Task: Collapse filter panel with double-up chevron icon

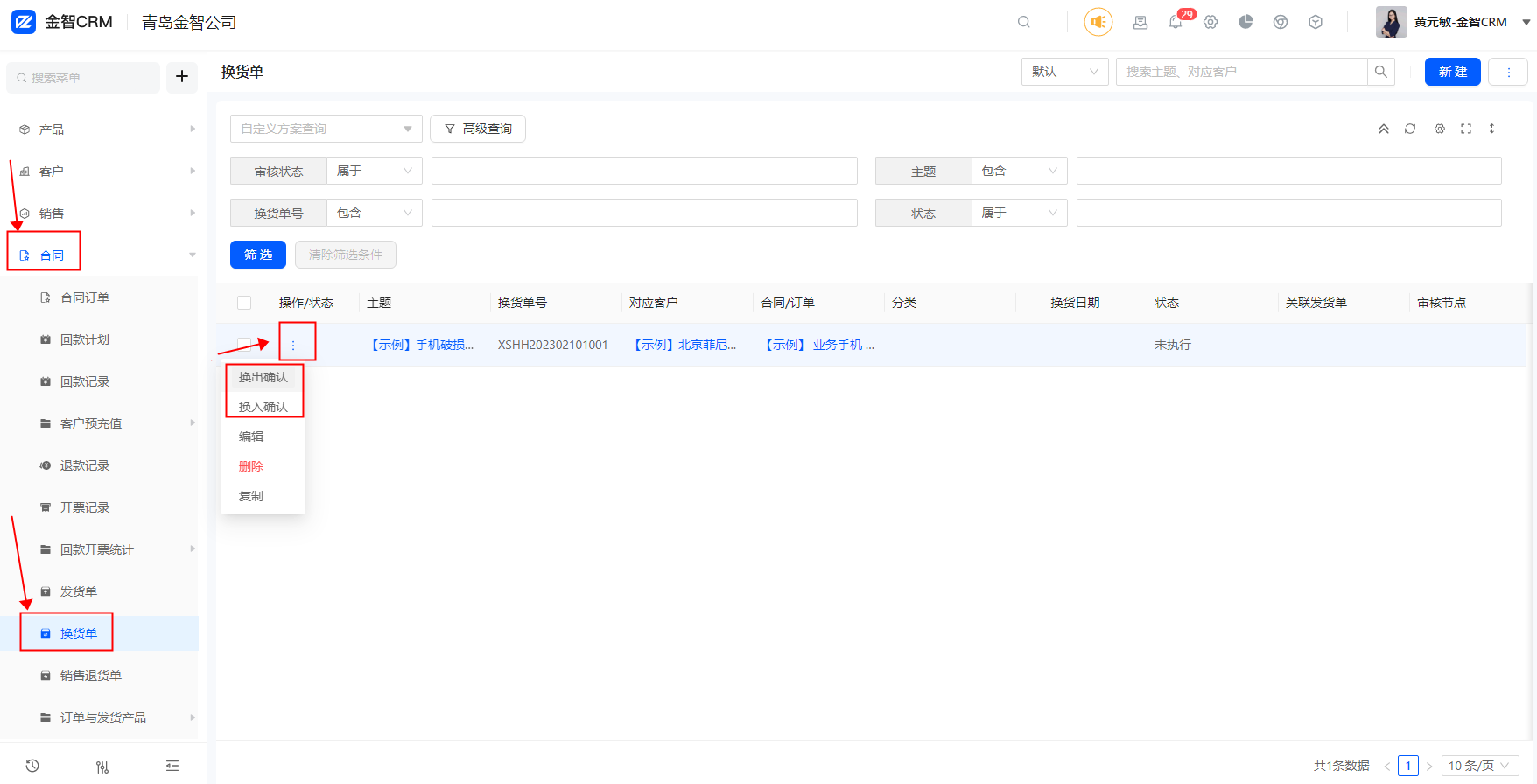Action: point(1384,129)
